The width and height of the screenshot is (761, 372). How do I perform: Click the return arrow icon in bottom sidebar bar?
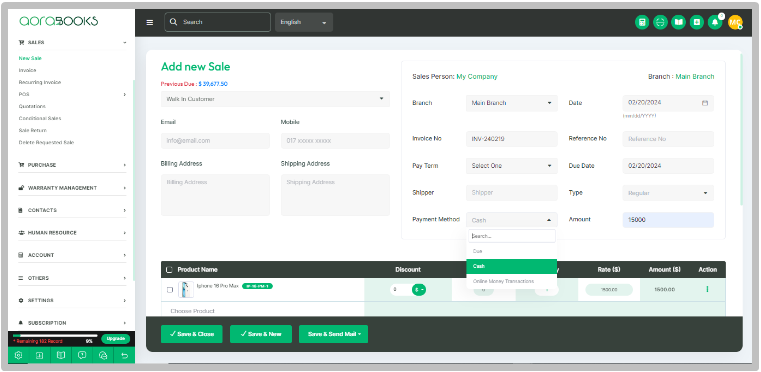(124, 355)
